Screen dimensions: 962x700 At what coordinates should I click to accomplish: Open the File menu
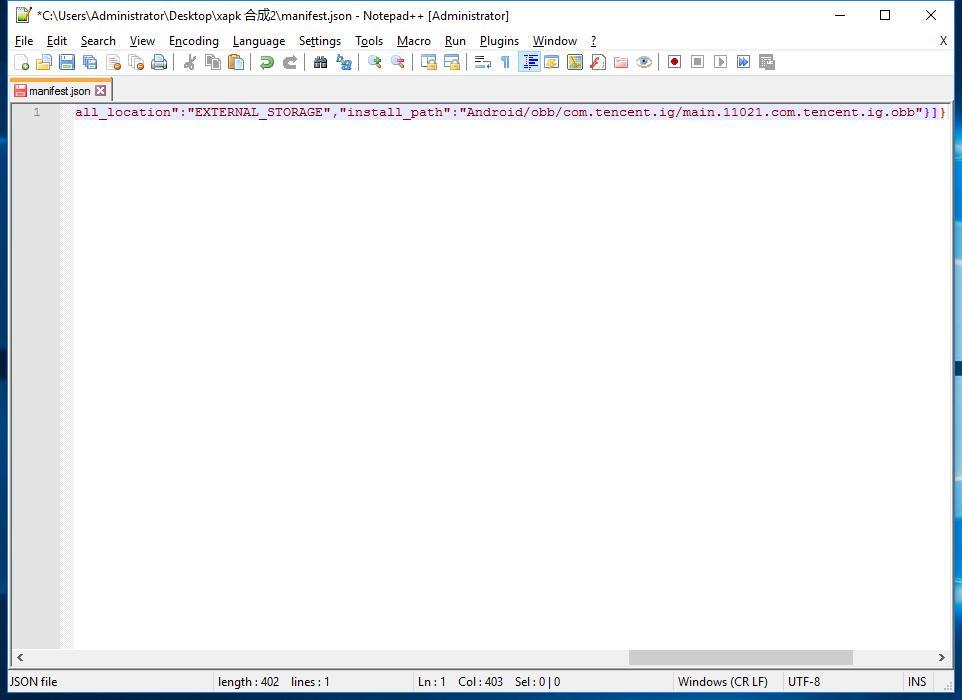point(24,40)
